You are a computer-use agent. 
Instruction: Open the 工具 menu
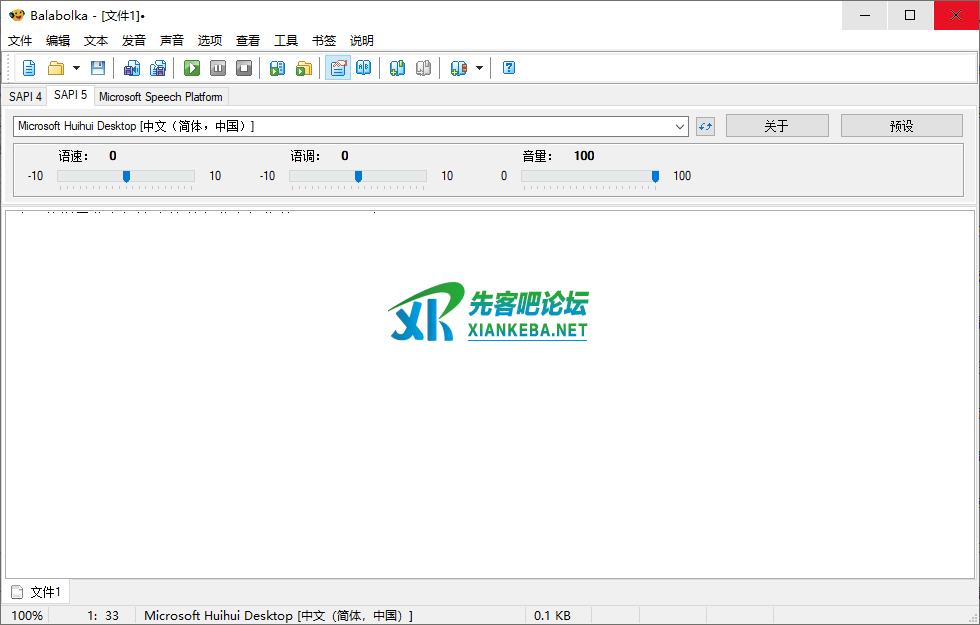click(286, 41)
